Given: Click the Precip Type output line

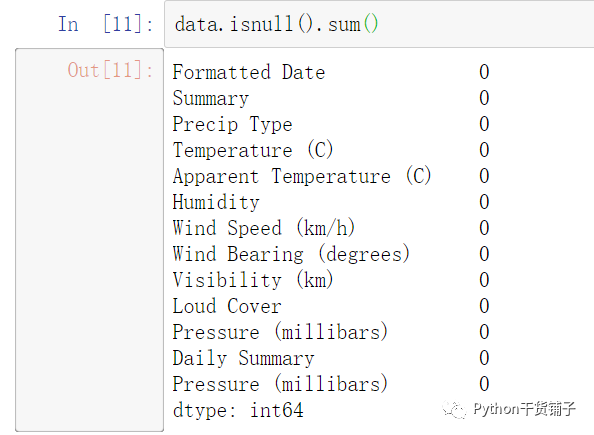Looking at the screenshot, I should (331, 124).
